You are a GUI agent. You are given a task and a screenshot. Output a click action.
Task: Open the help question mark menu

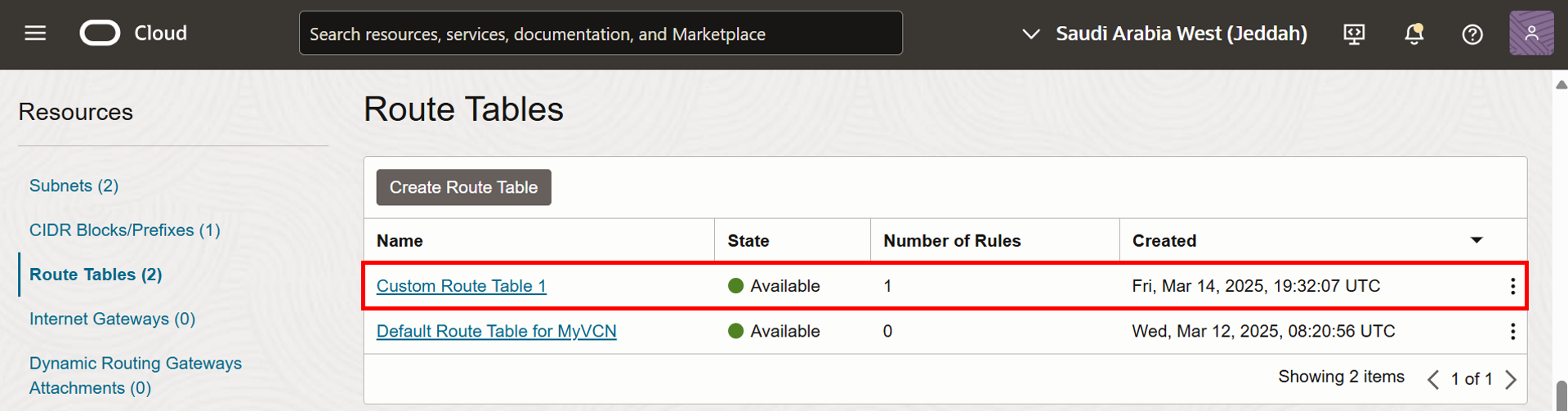tap(1472, 34)
